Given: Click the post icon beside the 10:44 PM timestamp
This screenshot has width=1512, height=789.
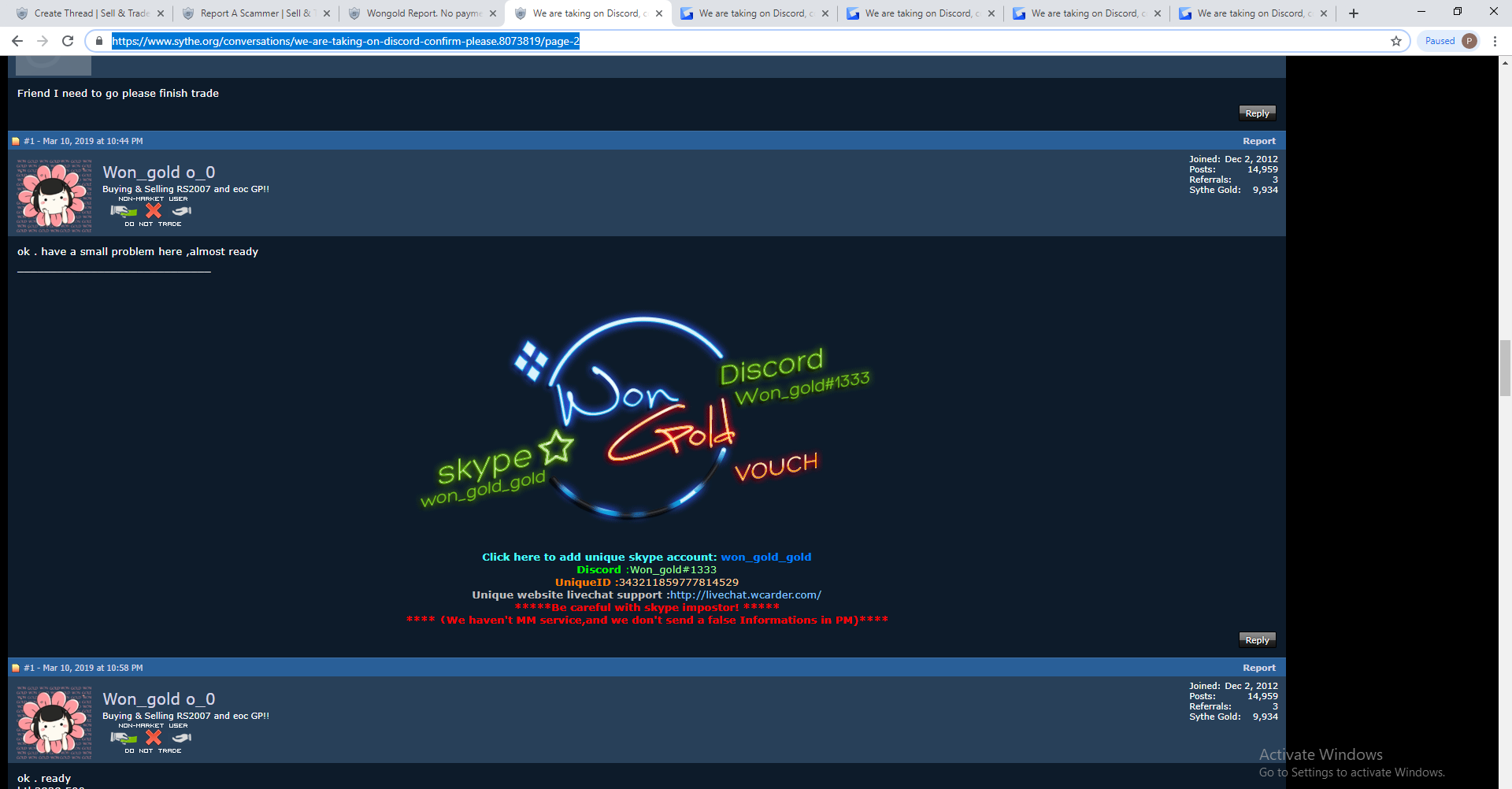Looking at the screenshot, I should pyautogui.click(x=16, y=141).
